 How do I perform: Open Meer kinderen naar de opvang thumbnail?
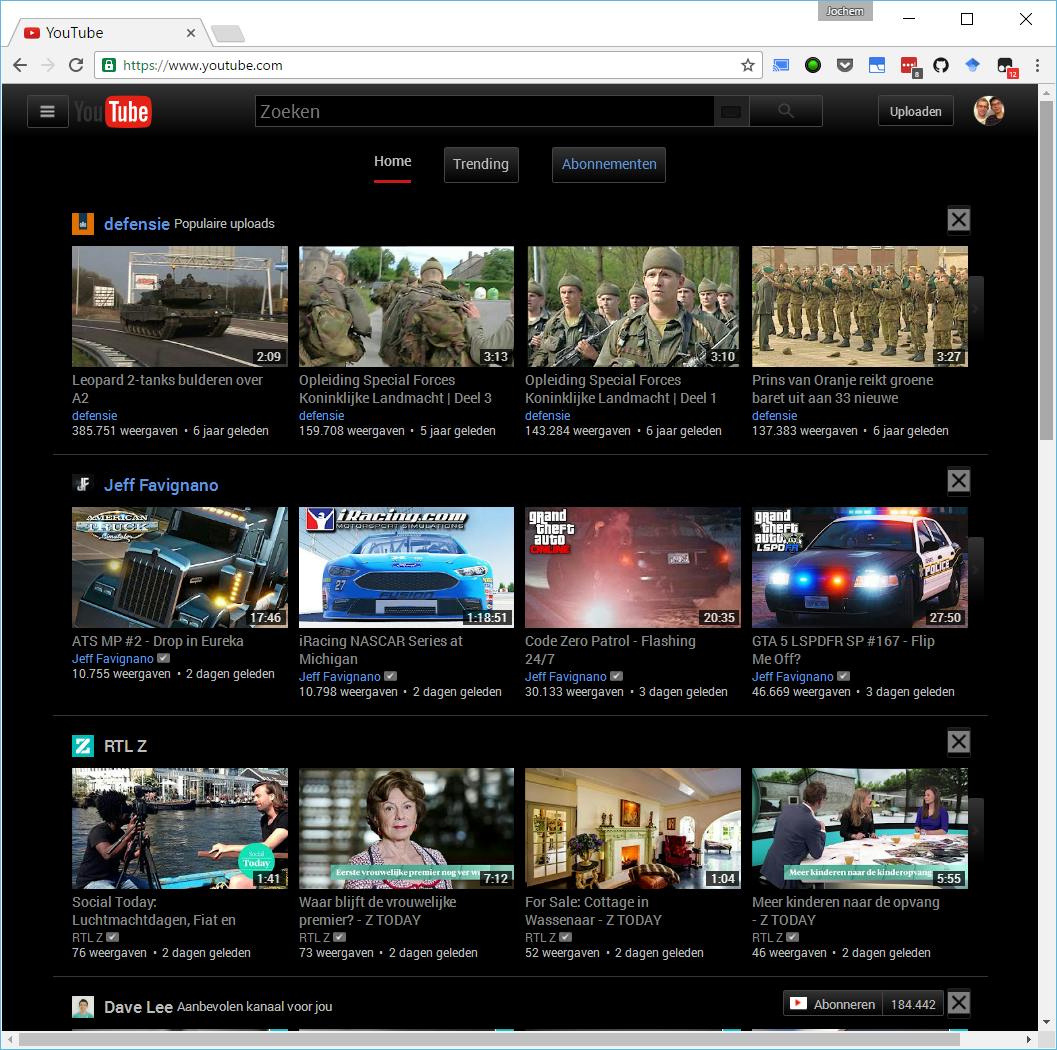point(859,828)
